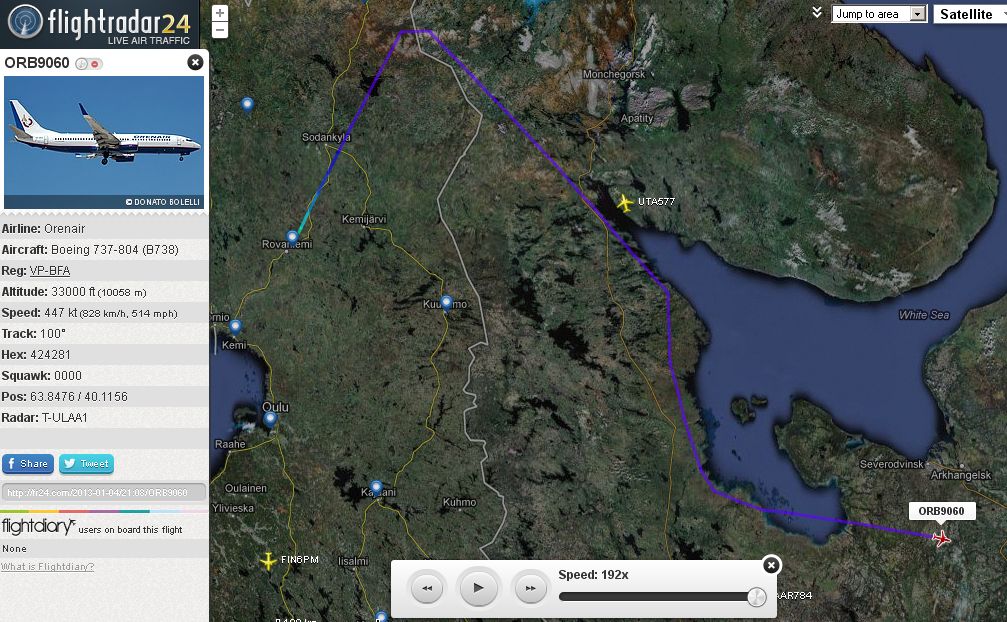1007x622 pixels.
Task: Close the ORB9060 flight info panel
Action: [x=195, y=62]
